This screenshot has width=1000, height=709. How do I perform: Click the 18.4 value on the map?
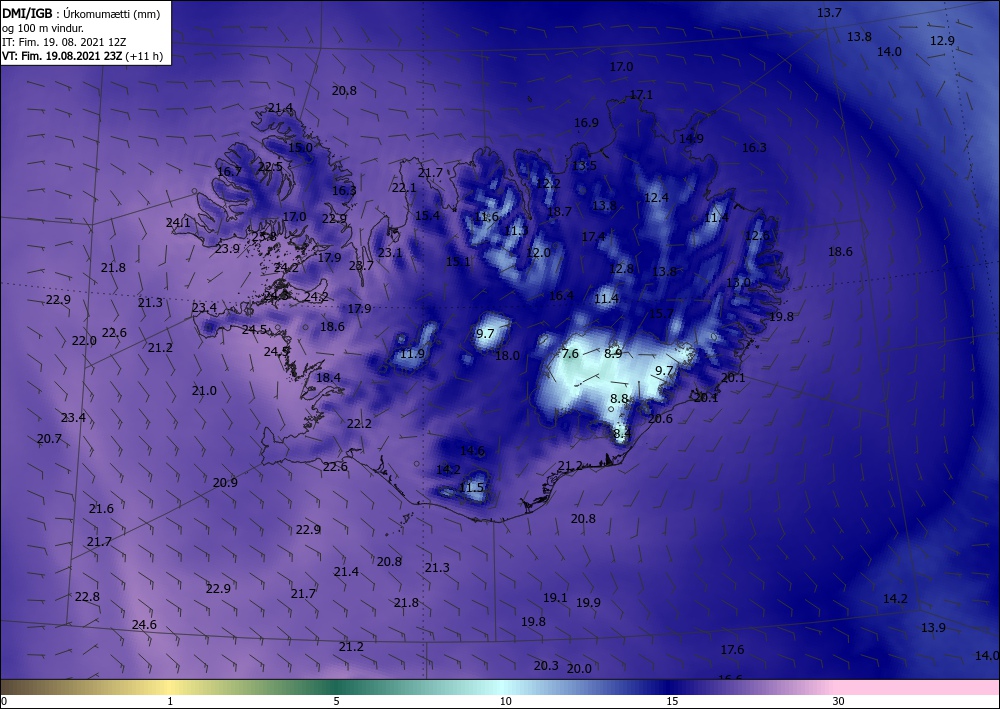tap(328, 377)
